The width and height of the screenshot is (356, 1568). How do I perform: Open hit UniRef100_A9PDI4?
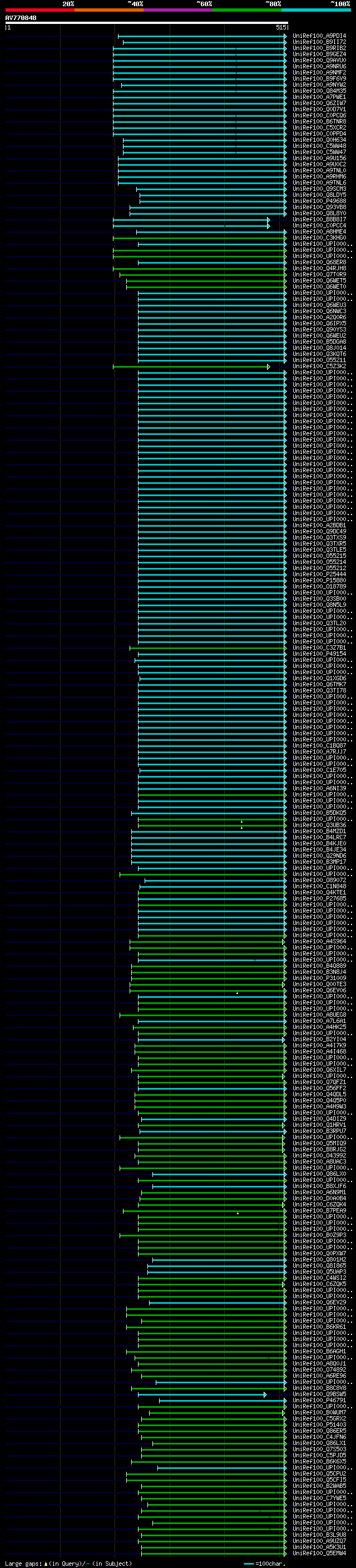pos(319,36)
